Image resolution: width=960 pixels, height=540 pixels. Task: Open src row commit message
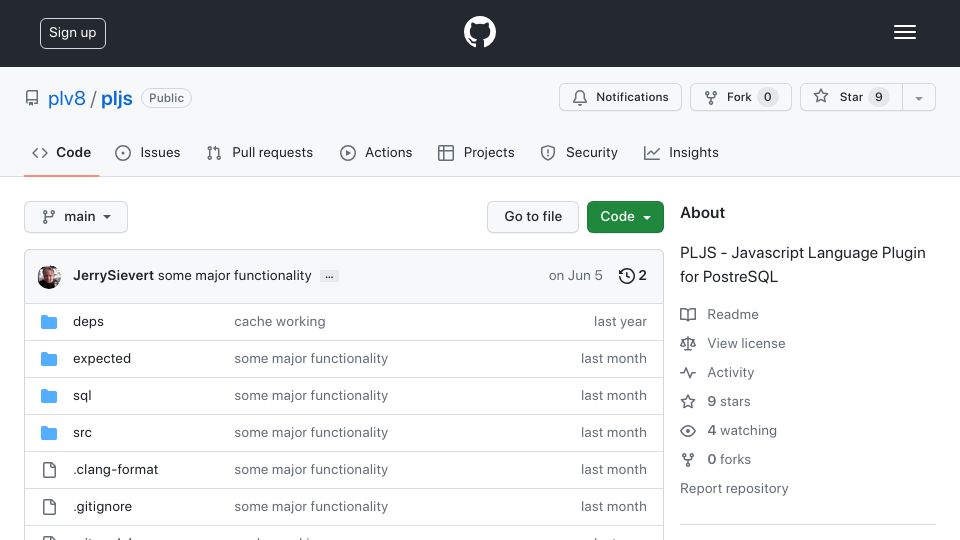(311, 433)
